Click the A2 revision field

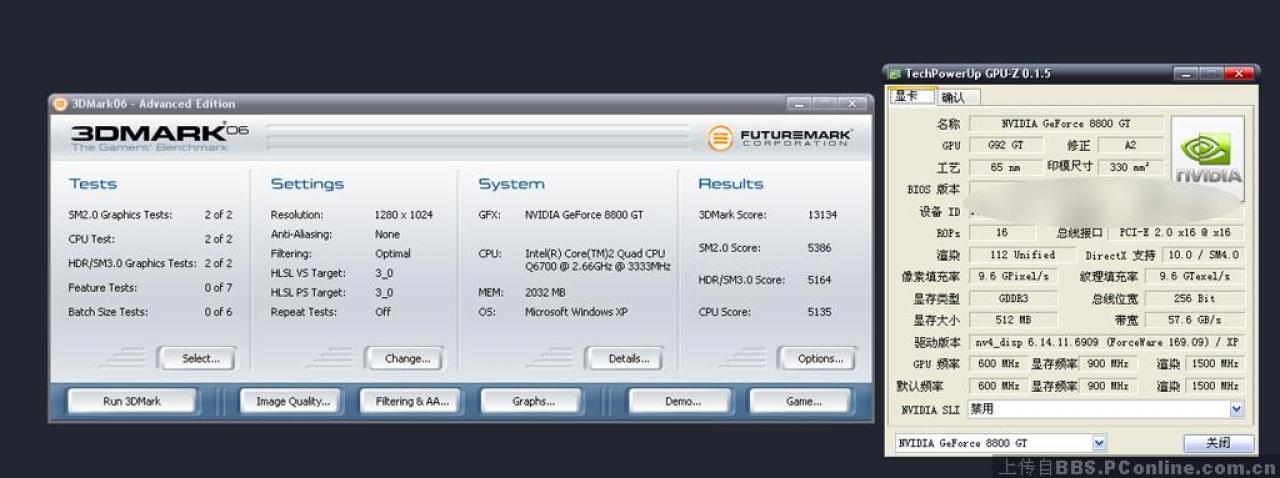(1130, 146)
